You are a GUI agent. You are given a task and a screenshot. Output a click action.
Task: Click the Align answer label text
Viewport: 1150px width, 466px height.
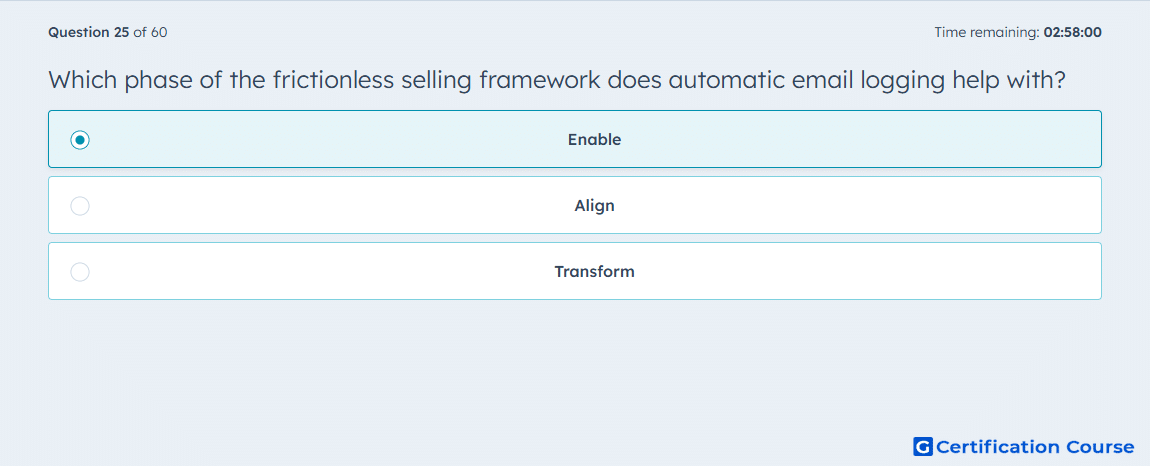point(594,206)
